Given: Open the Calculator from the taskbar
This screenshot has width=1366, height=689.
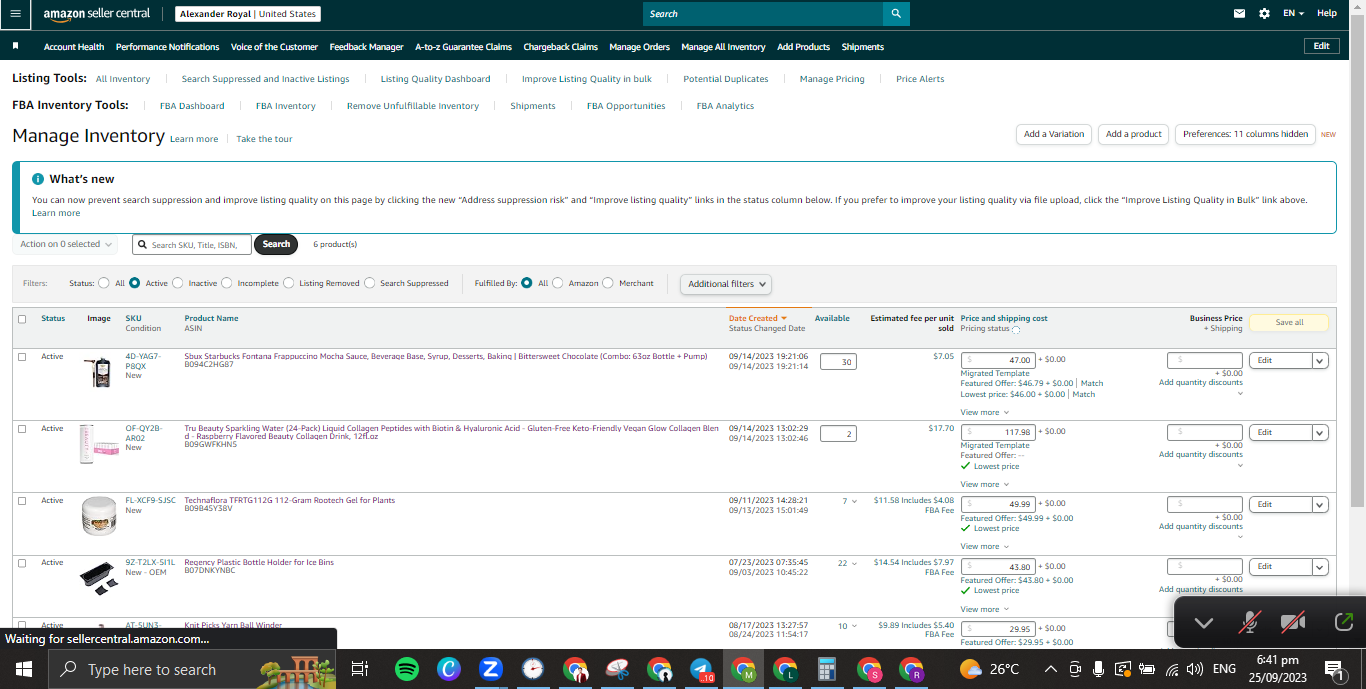Looking at the screenshot, I should click(827, 669).
